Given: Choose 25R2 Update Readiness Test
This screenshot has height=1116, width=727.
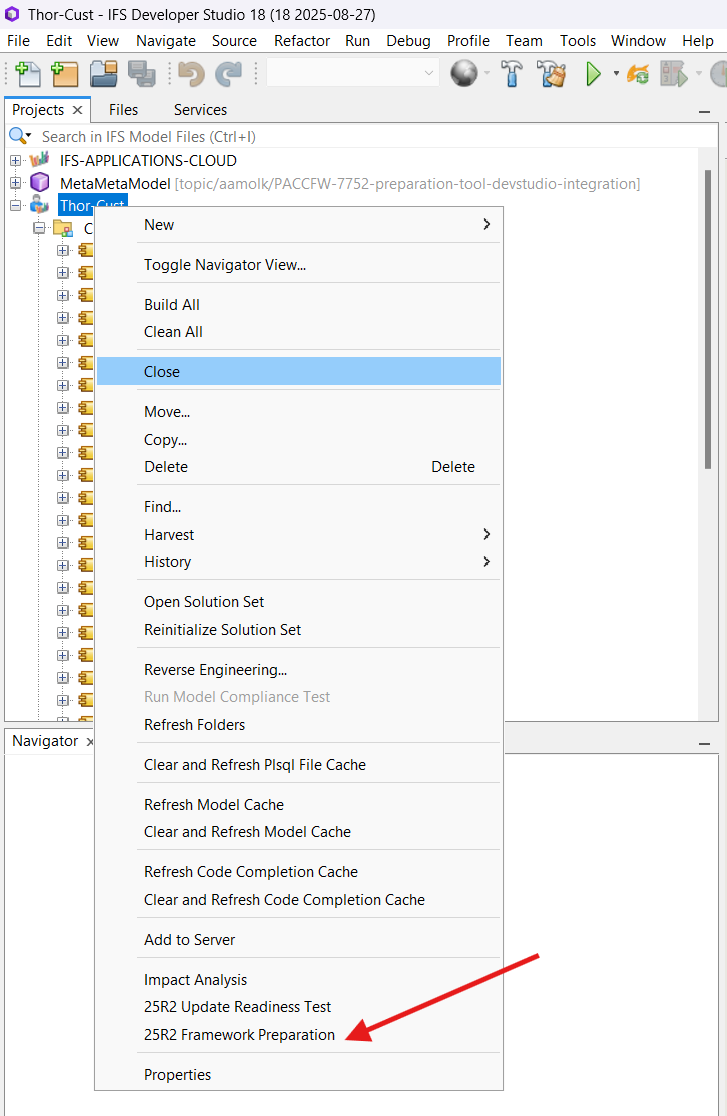Looking at the screenshot, I should tap(237, 1007).
